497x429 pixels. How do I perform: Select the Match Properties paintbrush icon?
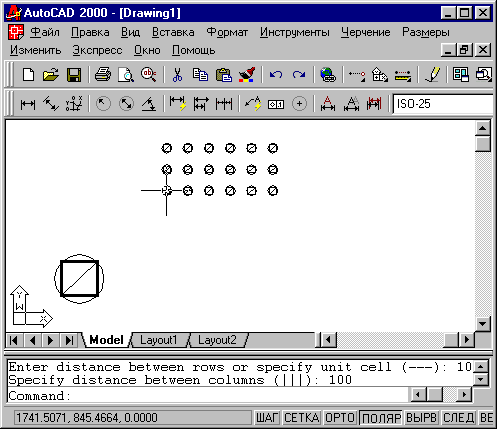[x=247, y=74]
